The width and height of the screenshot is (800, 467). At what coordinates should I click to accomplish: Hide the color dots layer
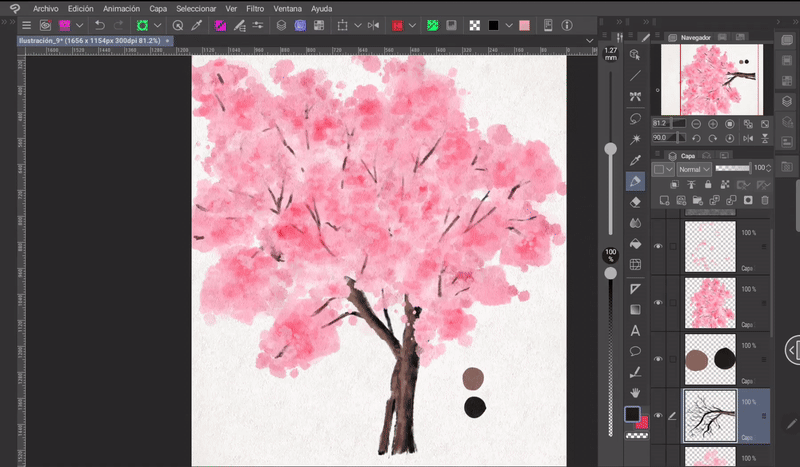[658, 358]
